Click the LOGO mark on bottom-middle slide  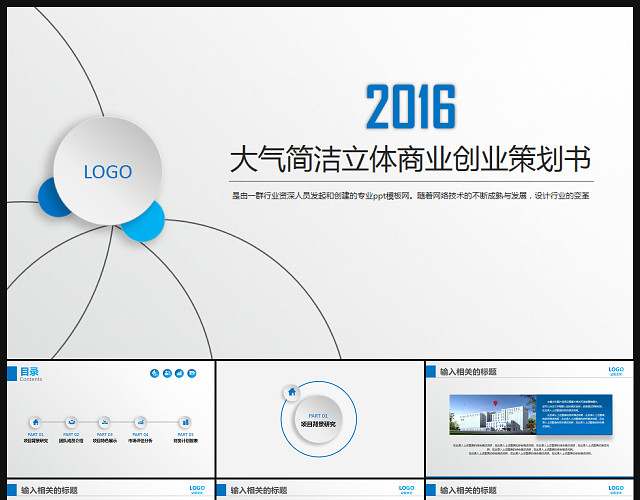(x=407, y=489)
